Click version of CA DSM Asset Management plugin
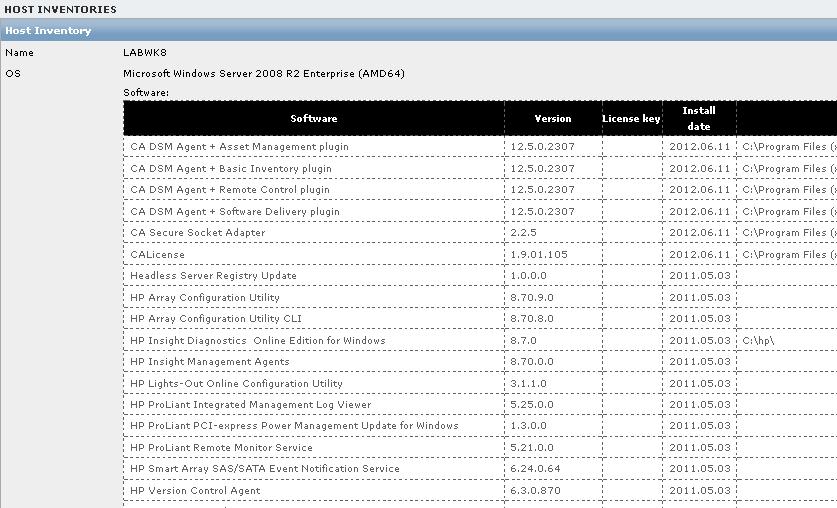Viewport: 837px width, 508px height. click(x=542, y=147)
